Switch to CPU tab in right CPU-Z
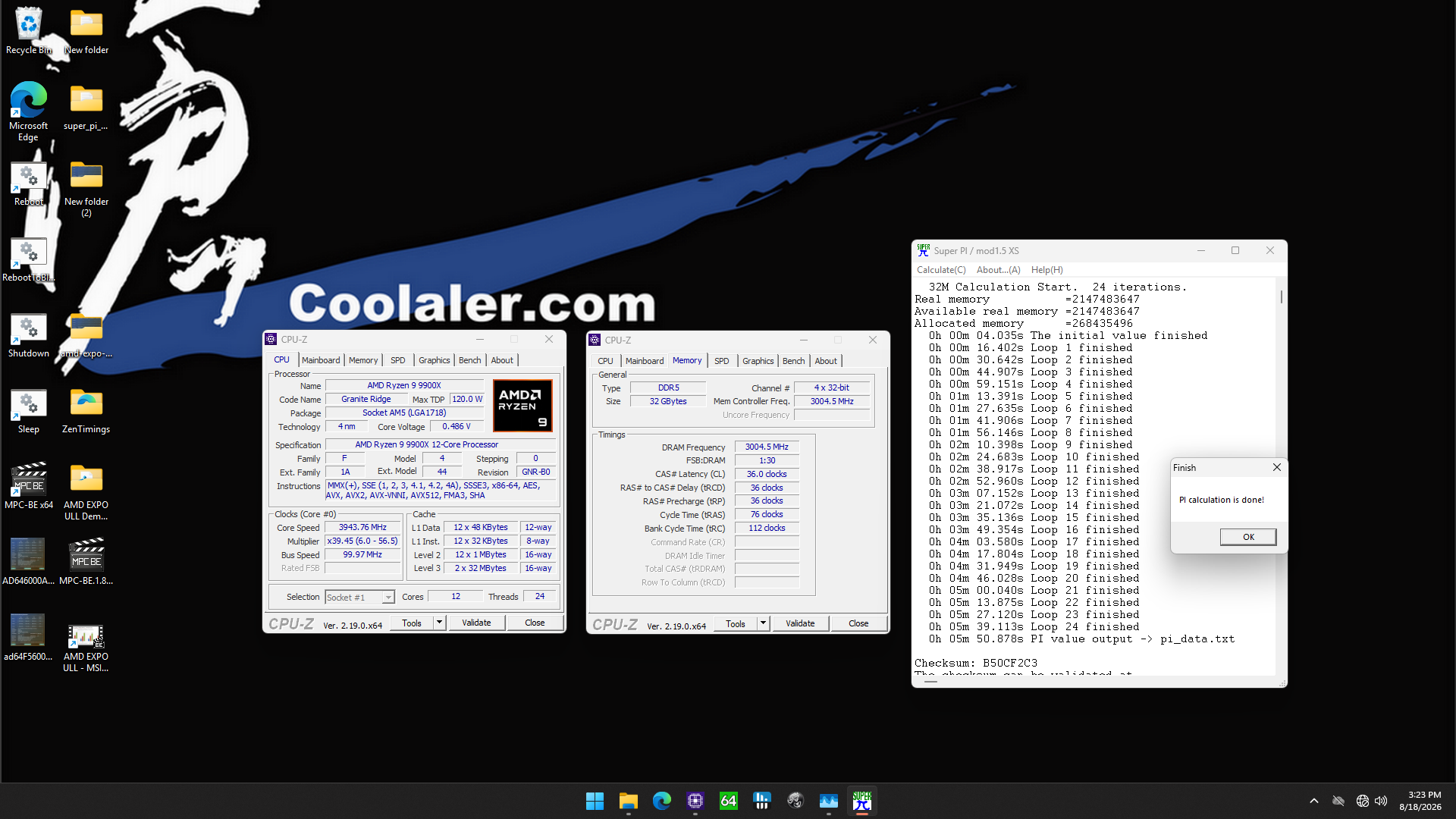Image resolution: width=1456 pixels, height=819 pixels. click(x=605, y=361)
